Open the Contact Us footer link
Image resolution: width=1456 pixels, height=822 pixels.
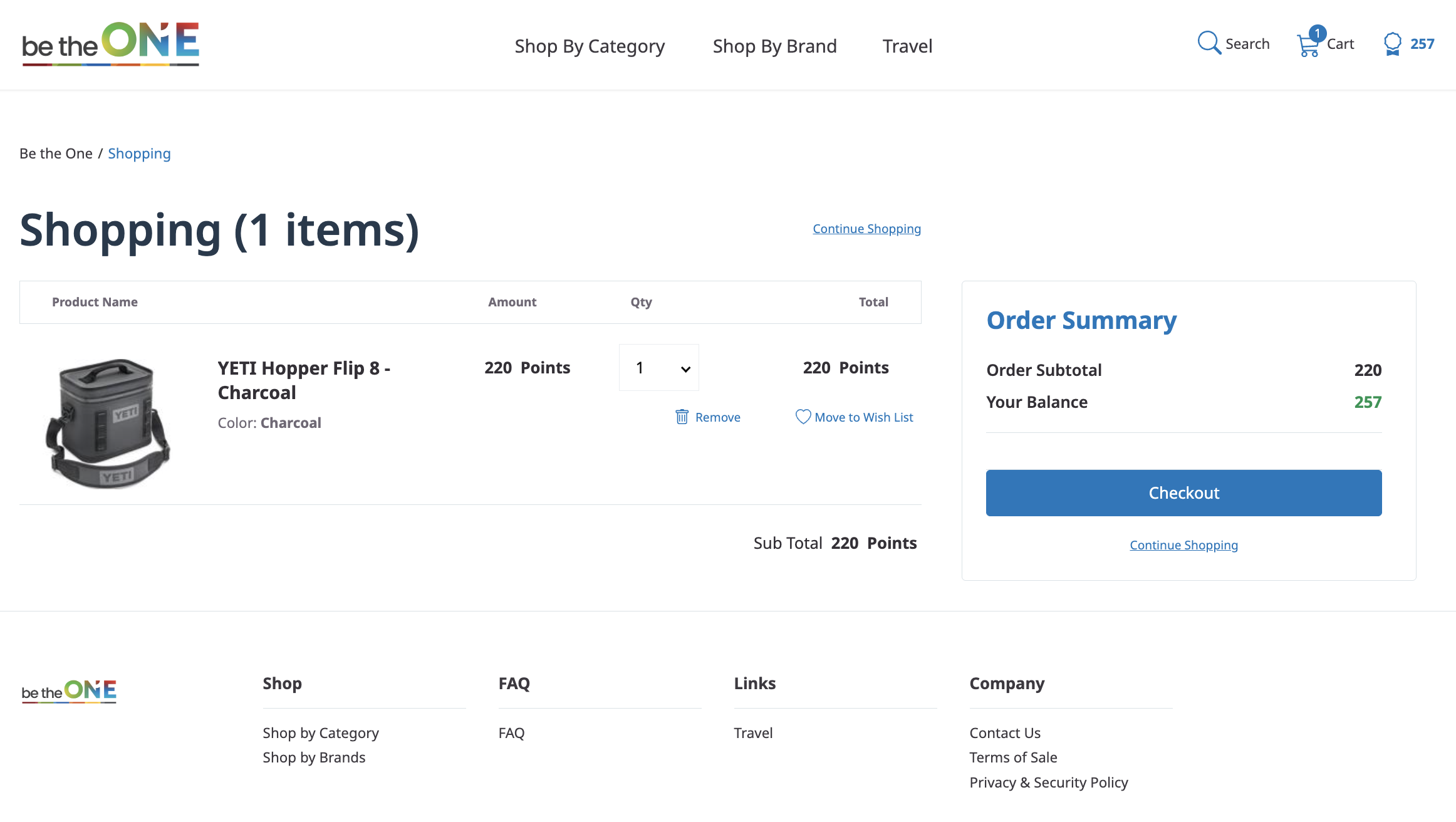click(x=1004, y=732)
